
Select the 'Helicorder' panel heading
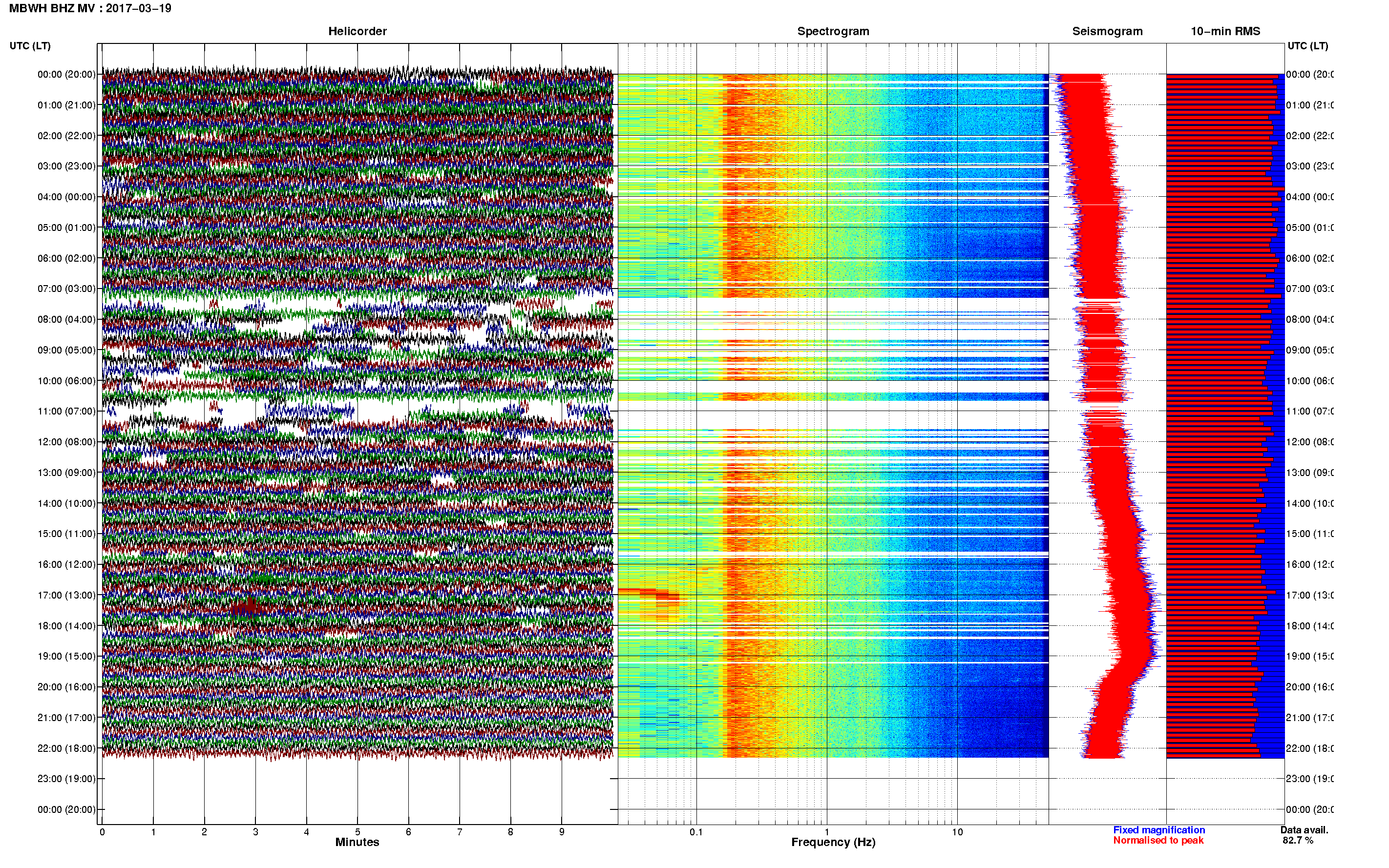tap(357, 31)
